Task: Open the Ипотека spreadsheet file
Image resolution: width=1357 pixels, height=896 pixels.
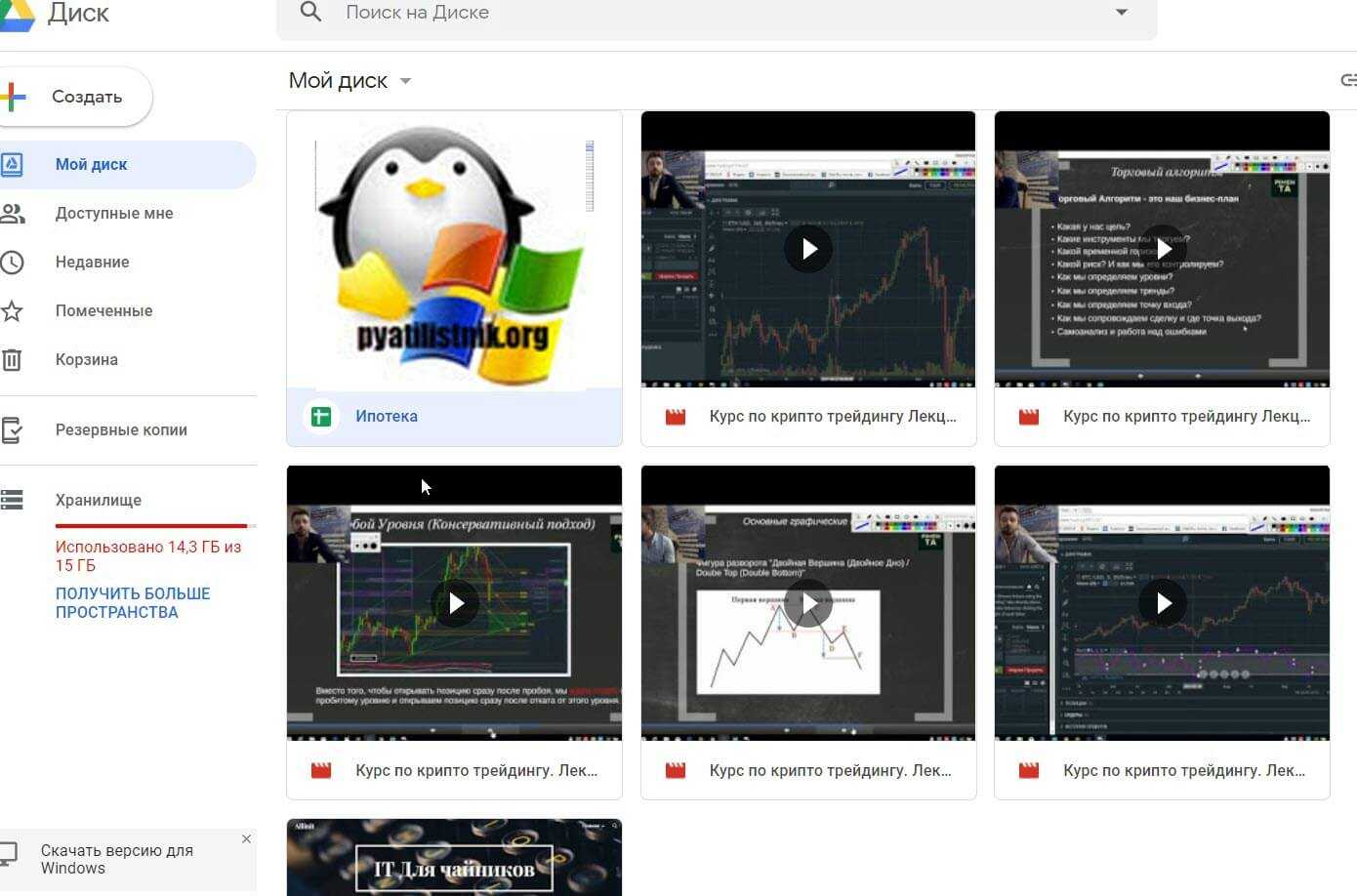Action: point(386,416)
